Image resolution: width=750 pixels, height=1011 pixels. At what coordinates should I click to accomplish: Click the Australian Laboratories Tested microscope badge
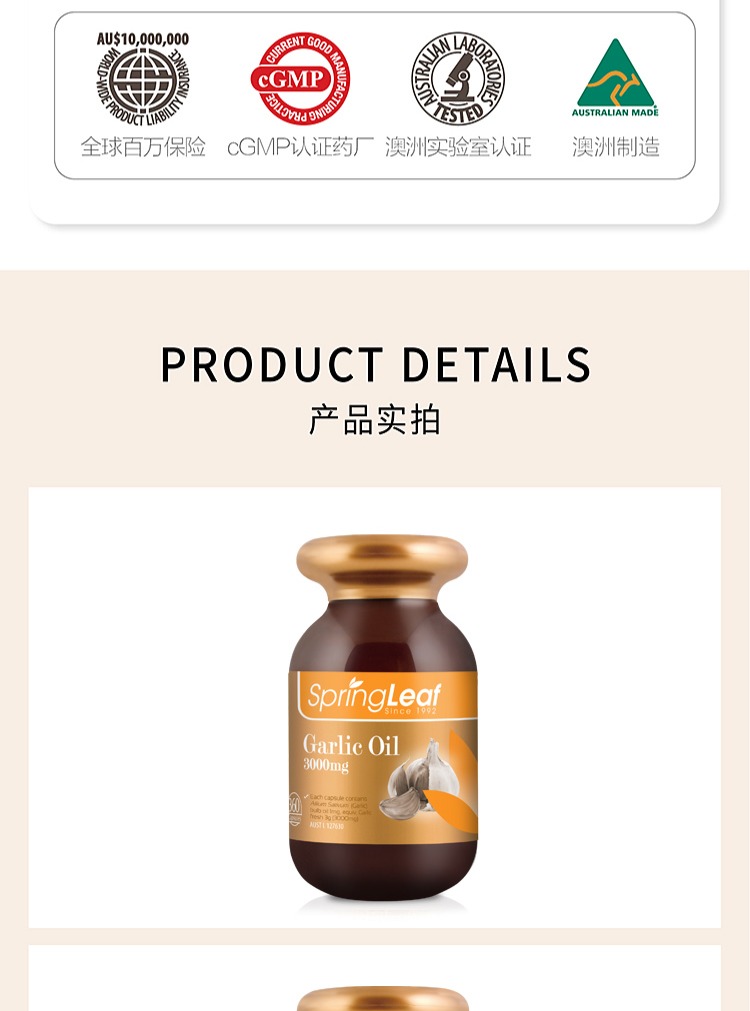click(458, 78)
